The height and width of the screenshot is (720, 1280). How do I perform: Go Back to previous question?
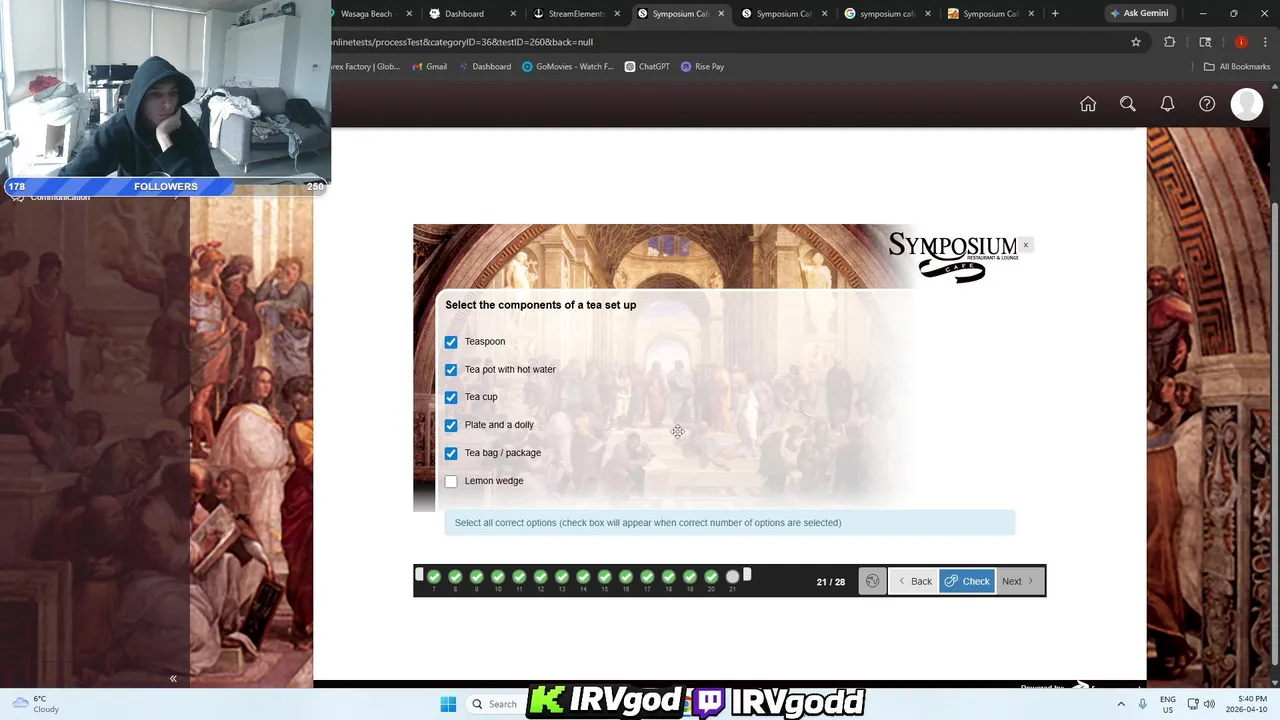click(915, 581)
